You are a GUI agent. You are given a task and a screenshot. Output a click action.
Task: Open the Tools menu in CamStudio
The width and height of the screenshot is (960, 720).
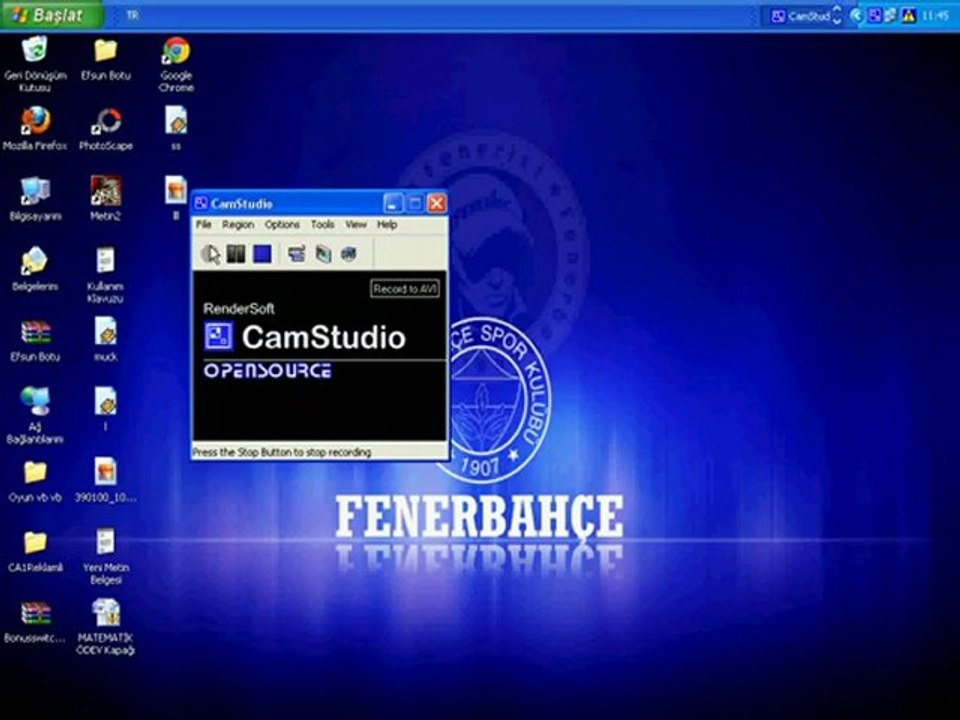click(x=323, y=225)
